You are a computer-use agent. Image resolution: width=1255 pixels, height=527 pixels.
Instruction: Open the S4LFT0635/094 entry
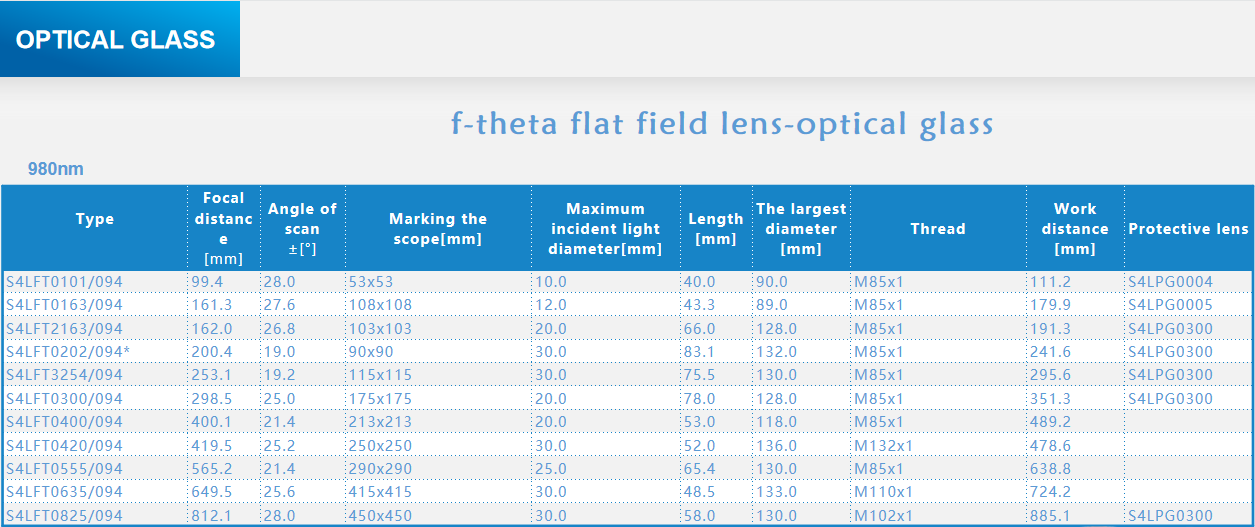64,492
